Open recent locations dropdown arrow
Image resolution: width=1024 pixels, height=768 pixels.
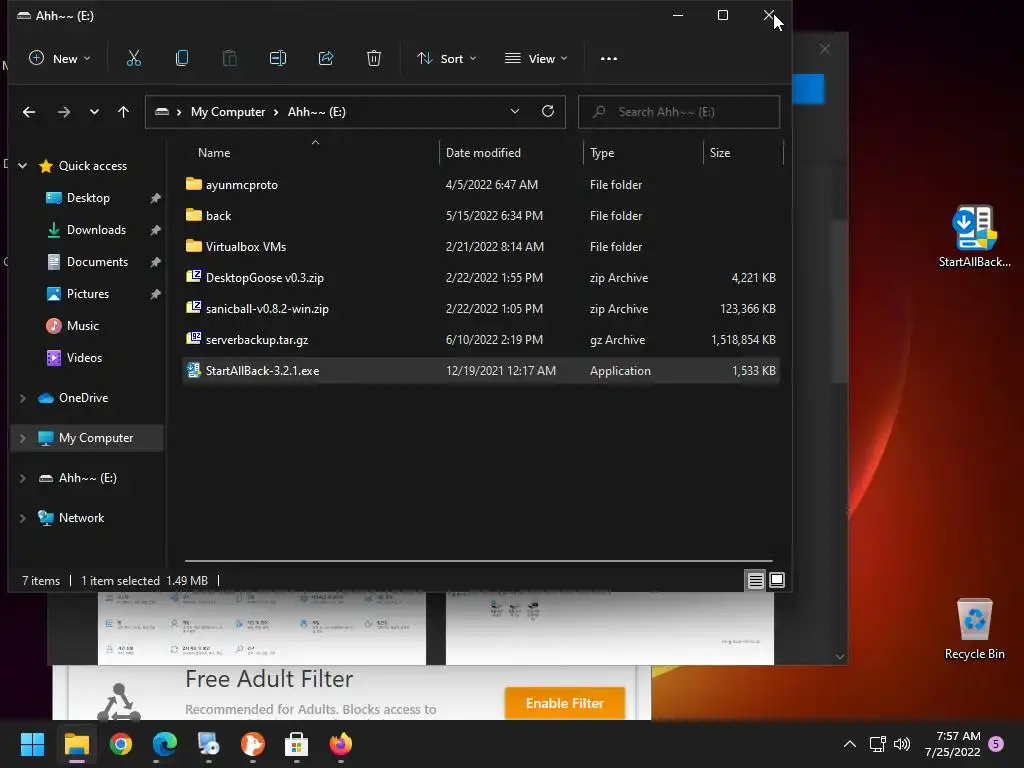pos(94,112)
